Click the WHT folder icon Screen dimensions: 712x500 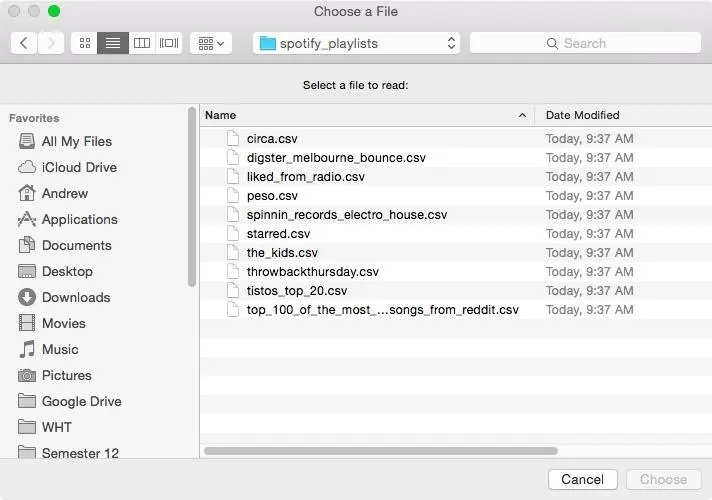(x=27, y=427)
